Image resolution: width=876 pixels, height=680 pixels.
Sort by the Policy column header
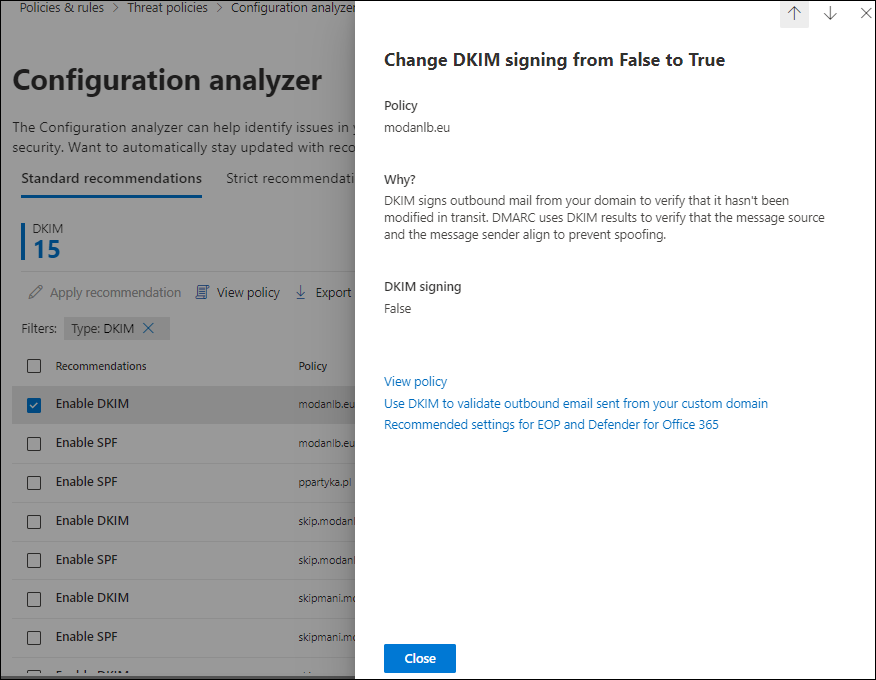[313, 366]
